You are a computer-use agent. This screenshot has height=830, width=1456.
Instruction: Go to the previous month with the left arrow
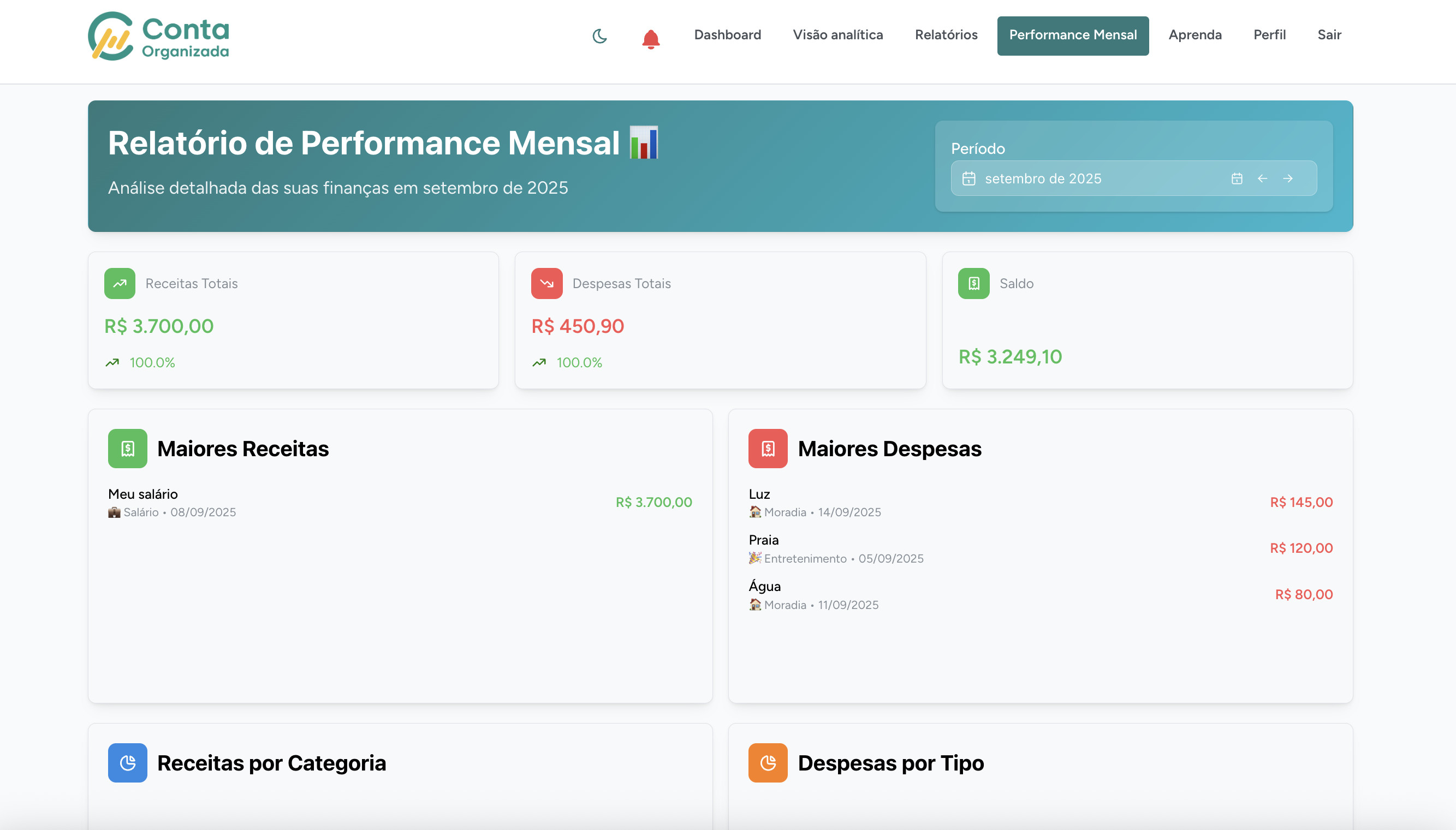pos(1263,178)
